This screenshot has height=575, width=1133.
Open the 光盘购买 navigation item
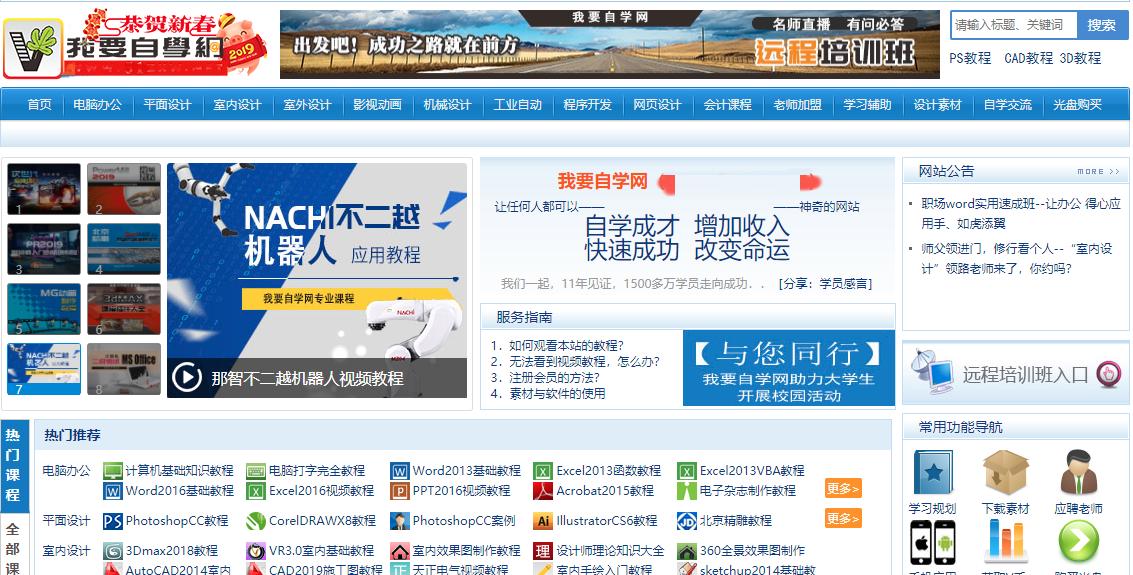click(x=1077, y=105)
